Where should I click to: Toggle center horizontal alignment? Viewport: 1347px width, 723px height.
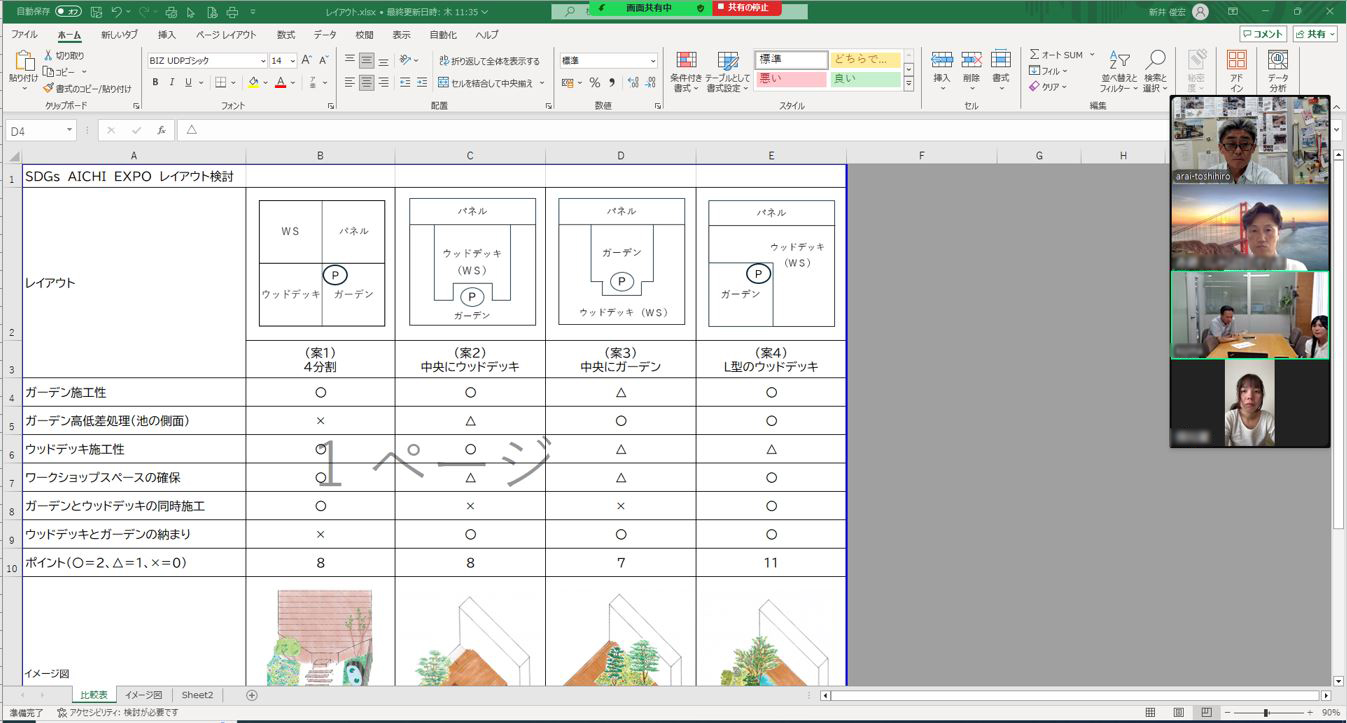pos(367,82)
